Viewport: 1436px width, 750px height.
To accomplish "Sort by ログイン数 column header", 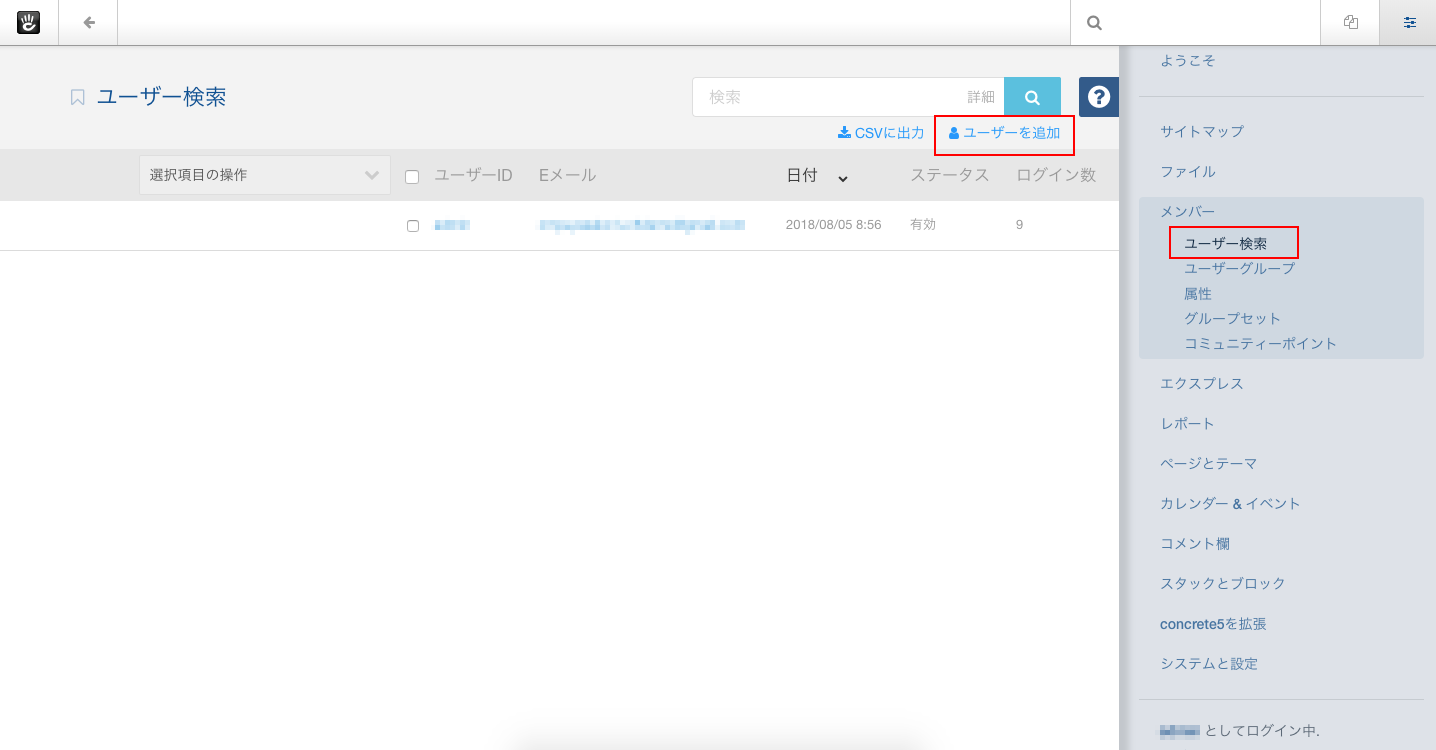I will [x=1056, y=175].
